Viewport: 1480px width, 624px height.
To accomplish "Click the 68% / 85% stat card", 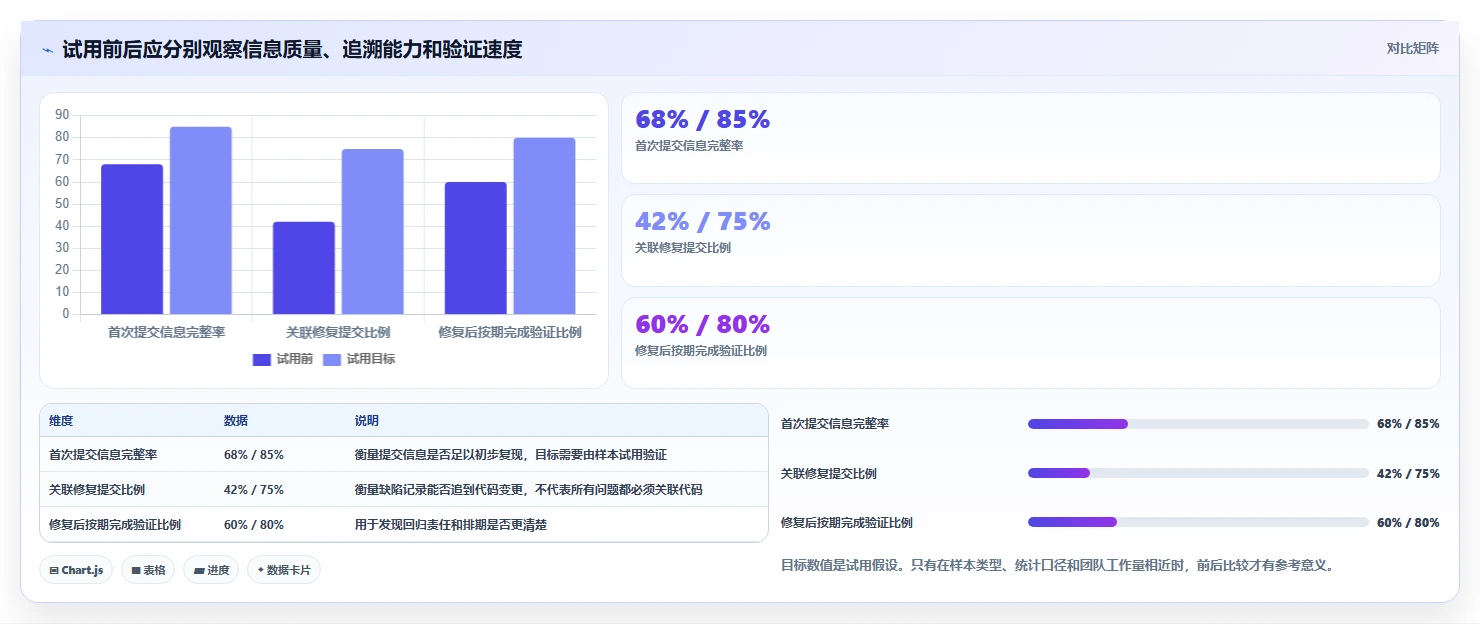I will [x=1031, y=138].
